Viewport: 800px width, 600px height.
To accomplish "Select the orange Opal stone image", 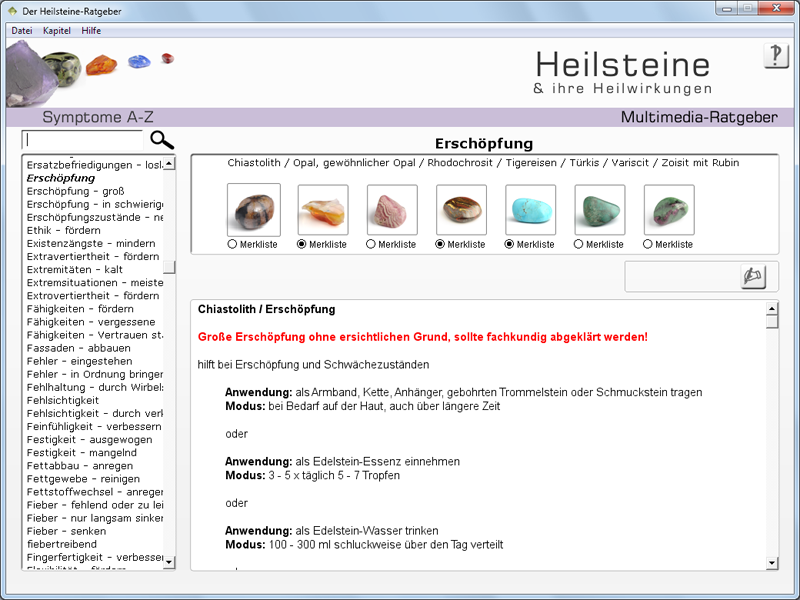I will tap(323, 210).
